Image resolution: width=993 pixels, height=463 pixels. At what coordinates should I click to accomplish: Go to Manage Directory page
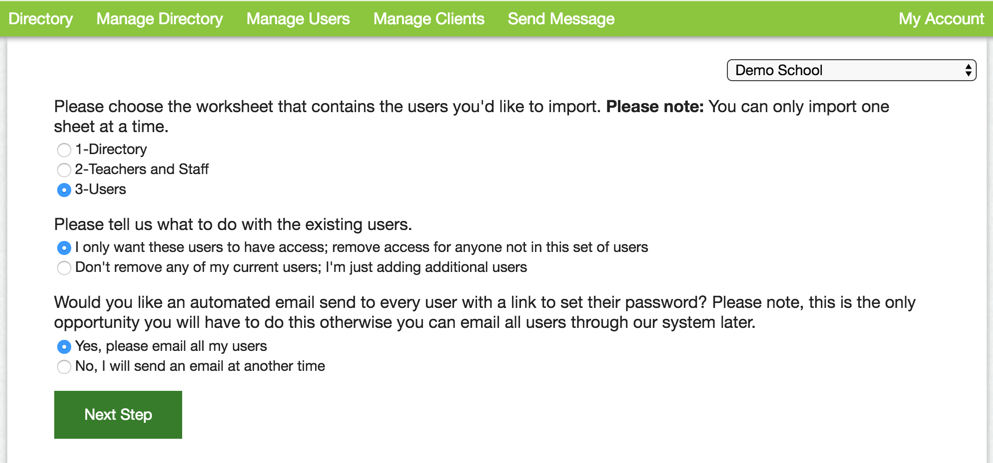coord(159,19)
